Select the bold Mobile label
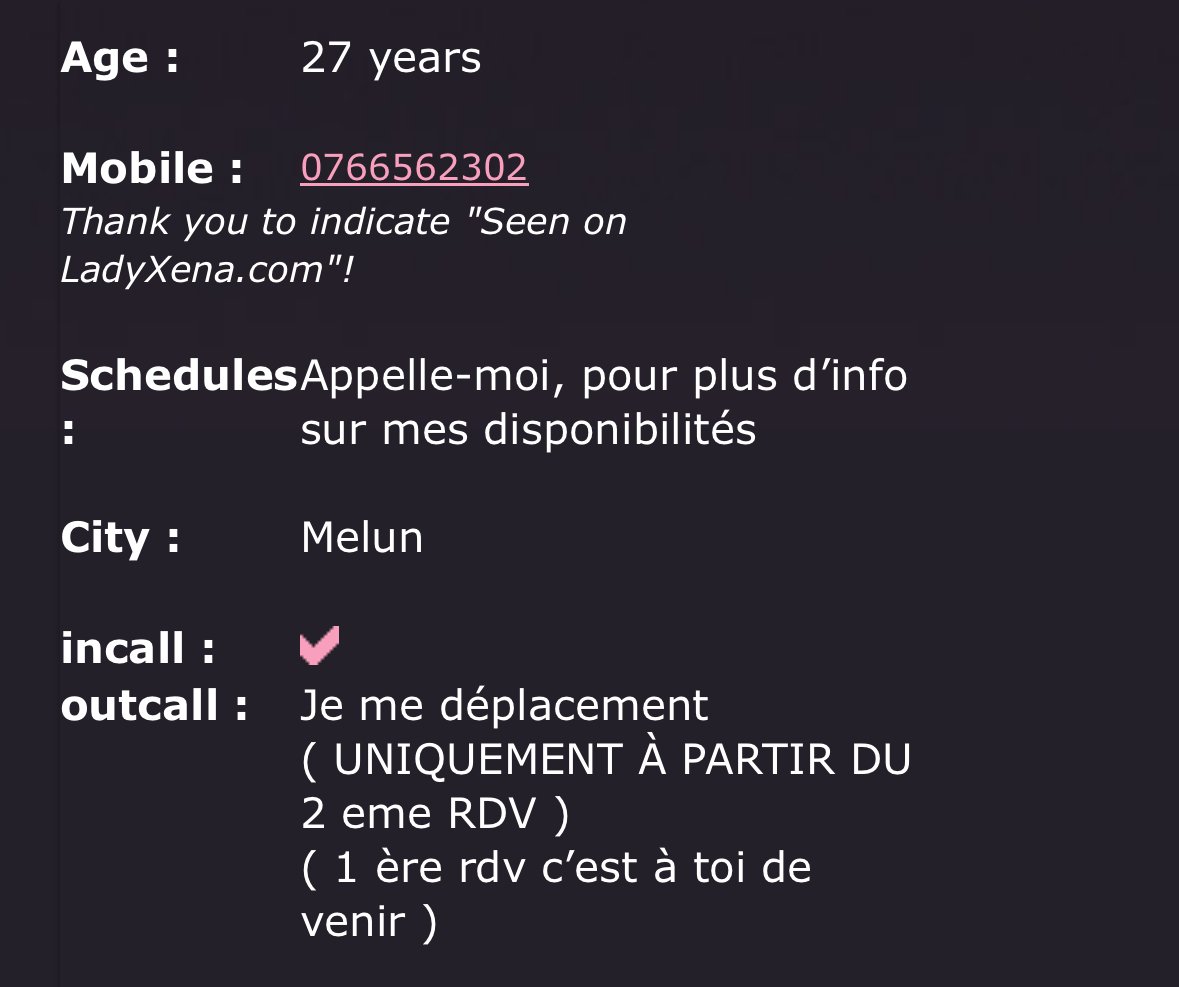The image size is (1179, 987). click(153, 168)
